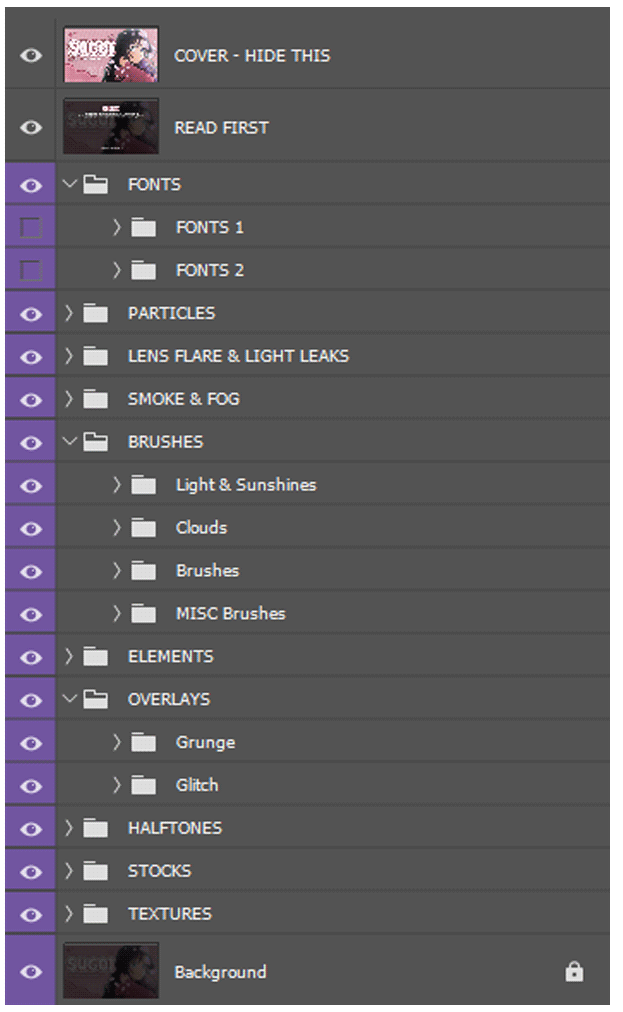Click the Background layer lock icon

[x=574, y=971]
